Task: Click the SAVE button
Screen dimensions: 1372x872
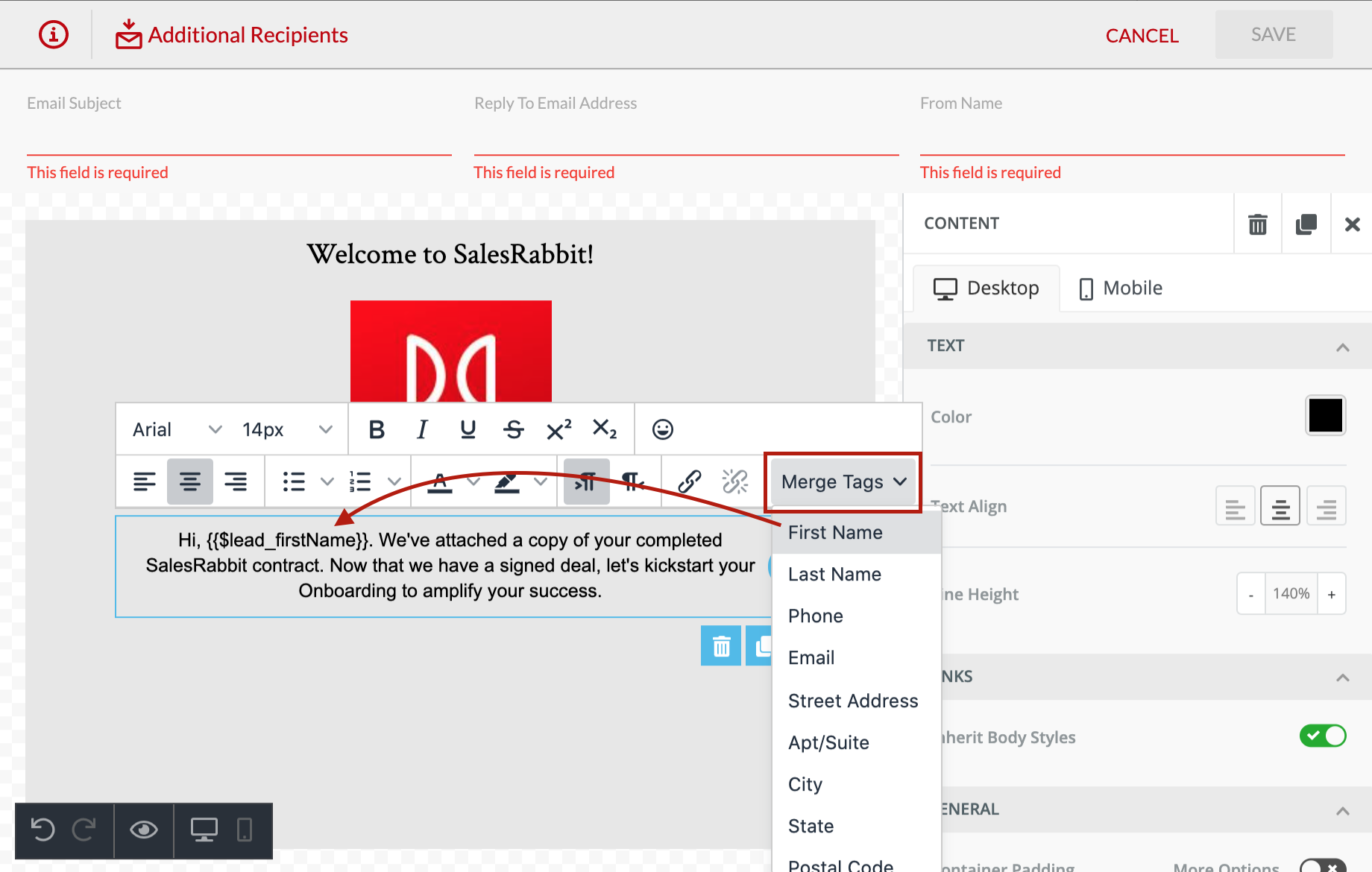Action: 1274,34
